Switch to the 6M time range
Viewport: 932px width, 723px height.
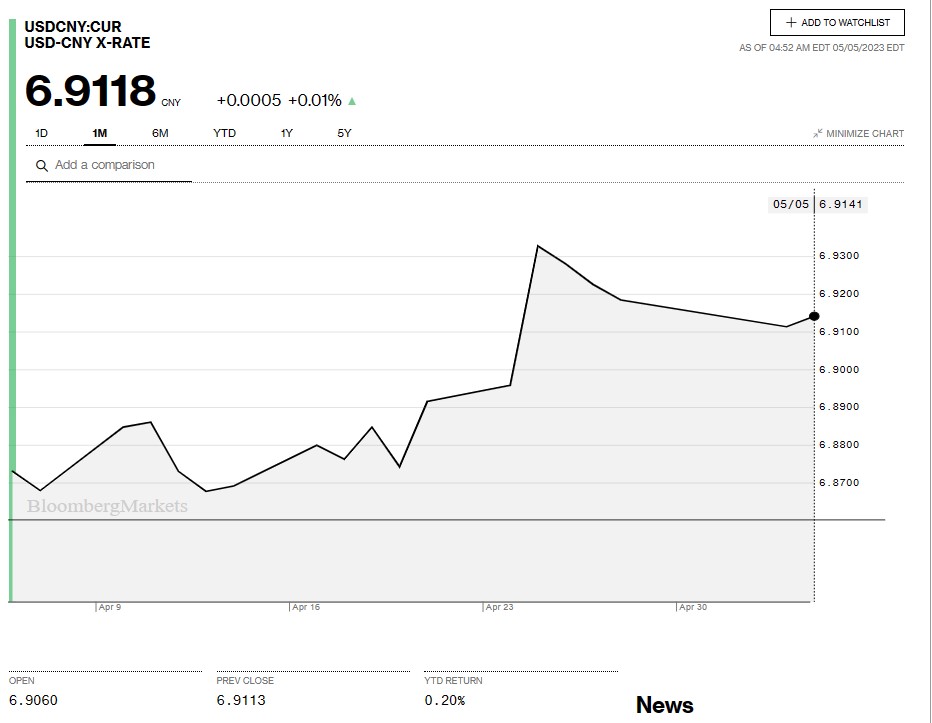(160, 133)
